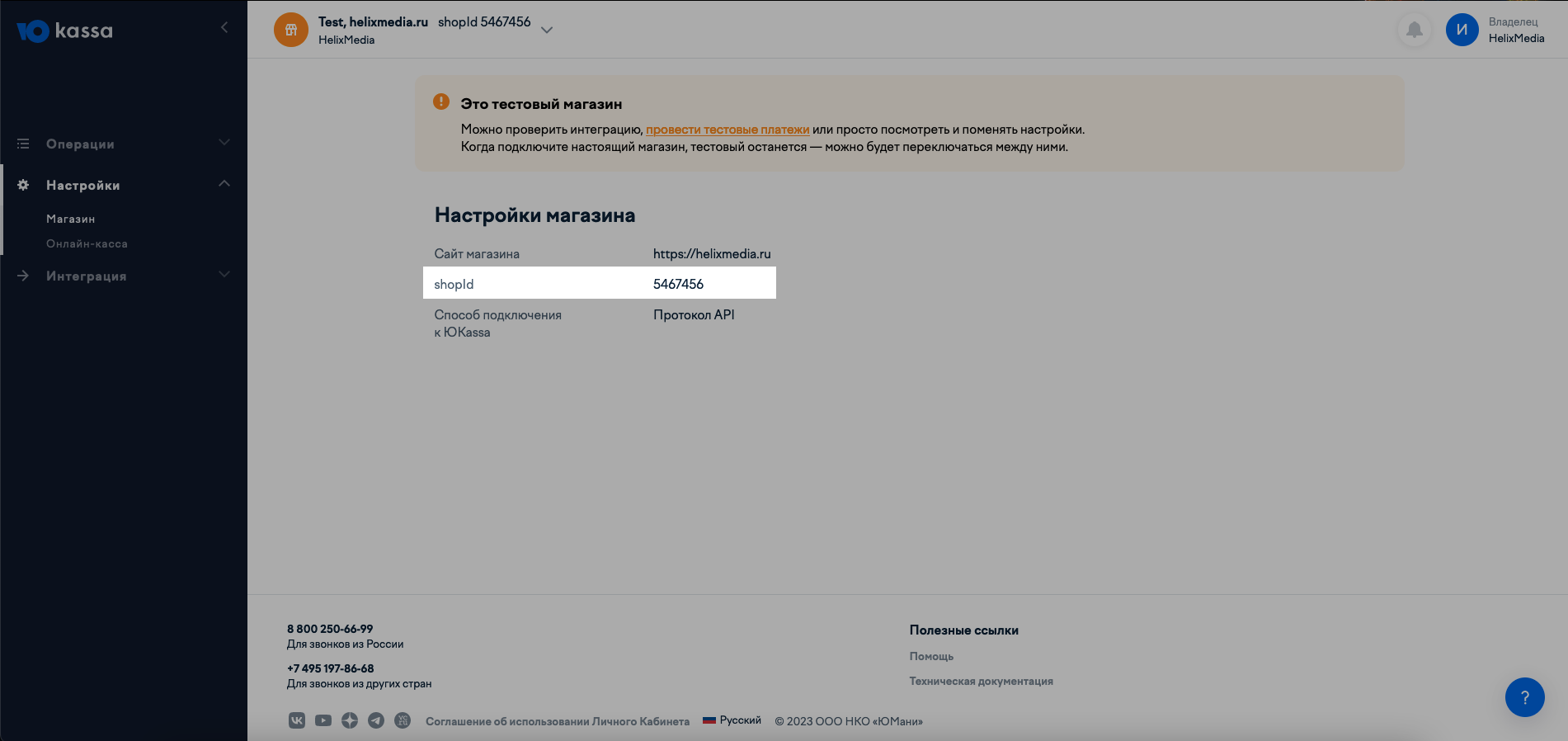1568x741 pixels.
Task: Open the Интеграция sidebar section
Action: pyautogui.click(x=87, y=276)
